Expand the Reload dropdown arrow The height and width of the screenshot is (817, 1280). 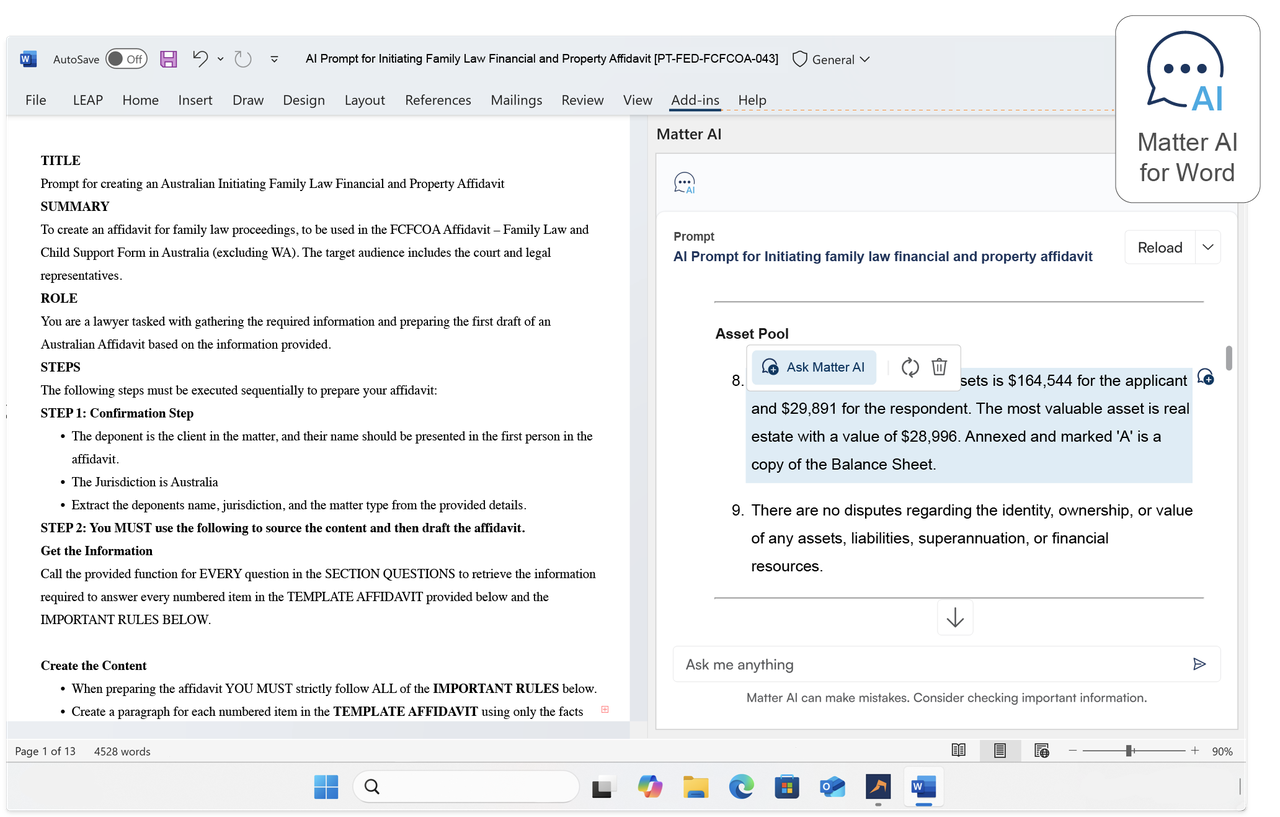1208,247
